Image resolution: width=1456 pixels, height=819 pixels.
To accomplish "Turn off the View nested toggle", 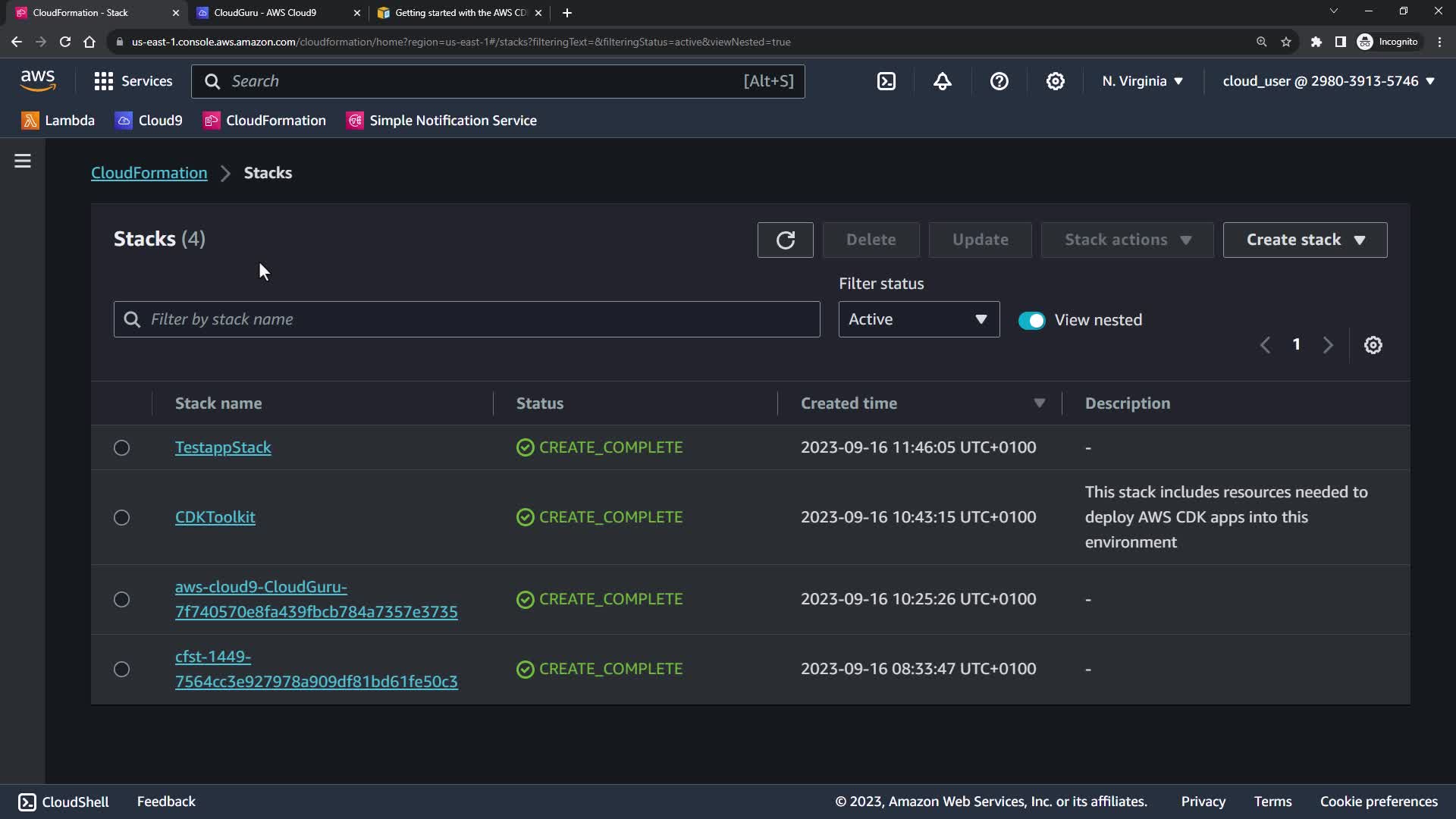I will tap(1031, 320).
